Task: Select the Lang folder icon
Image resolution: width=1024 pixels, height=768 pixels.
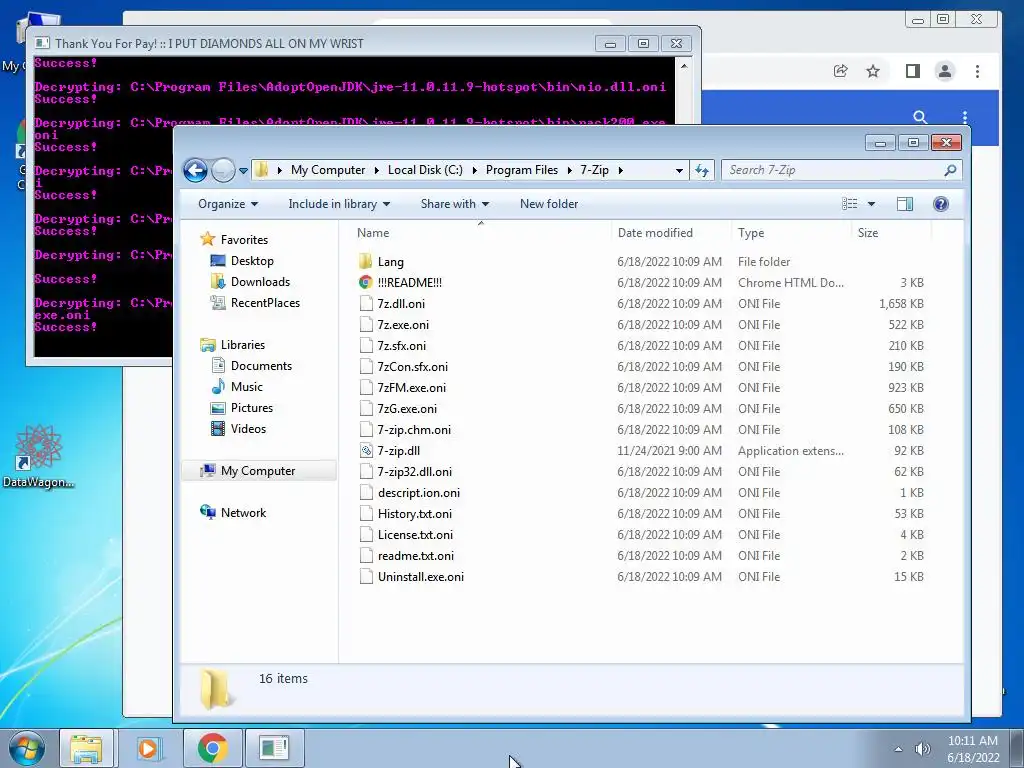Action: pyautogui.click(x=366, y=262)
